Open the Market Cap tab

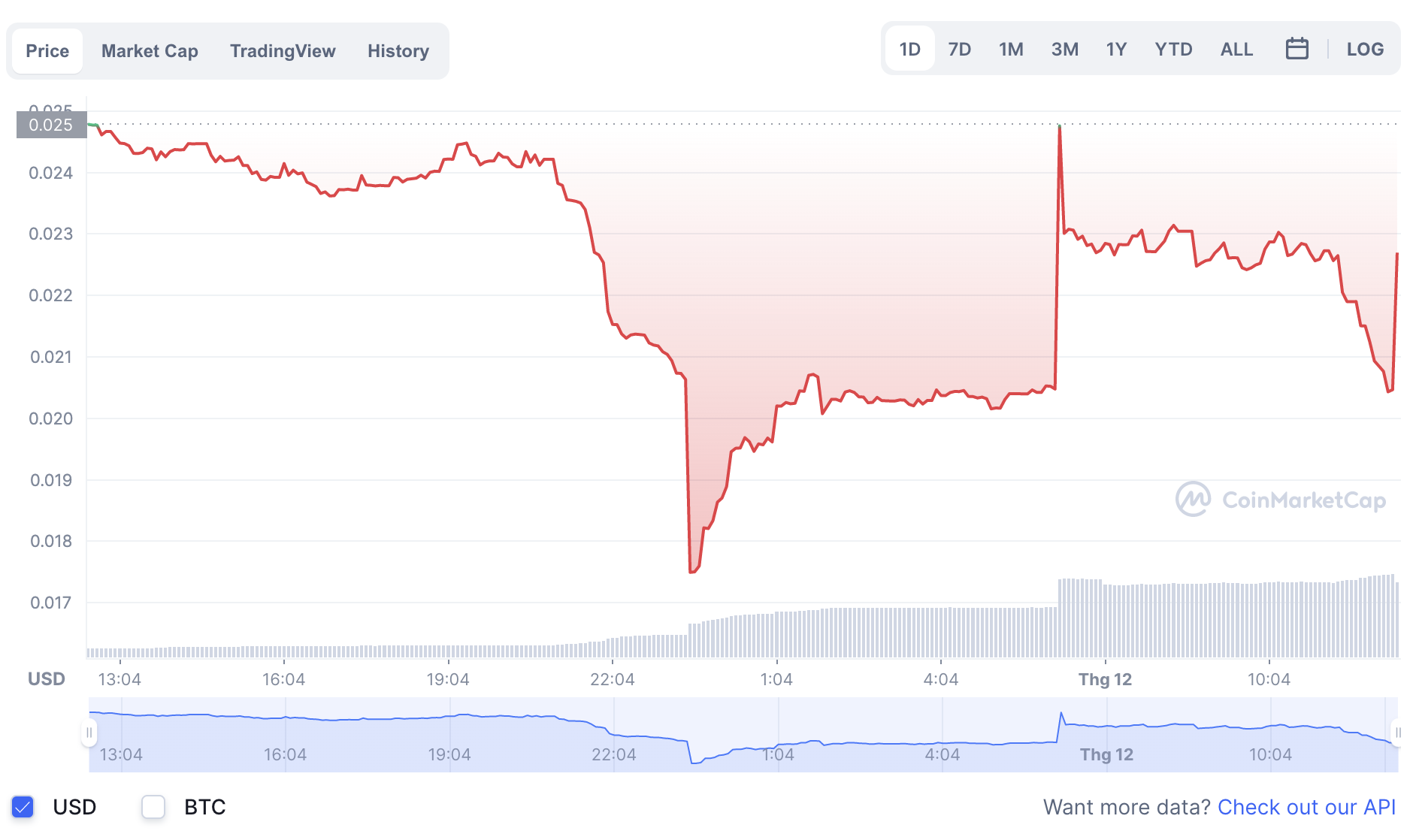pyautogui.click(x=150, y=51)
